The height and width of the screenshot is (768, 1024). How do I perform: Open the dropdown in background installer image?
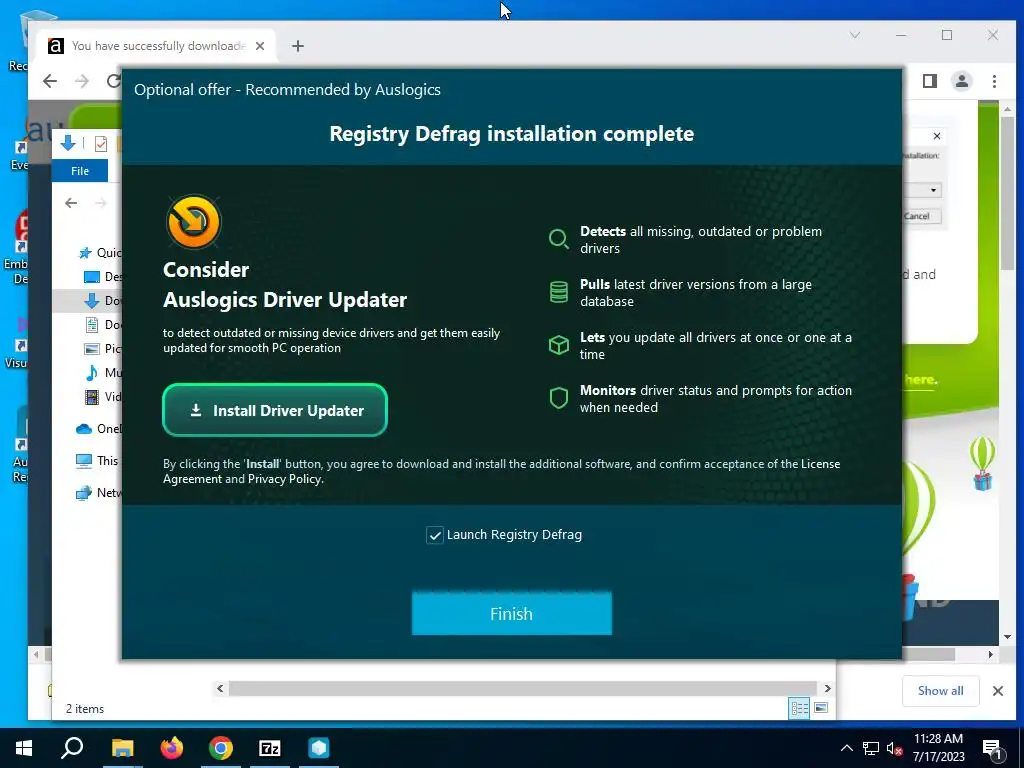point(933,190)
